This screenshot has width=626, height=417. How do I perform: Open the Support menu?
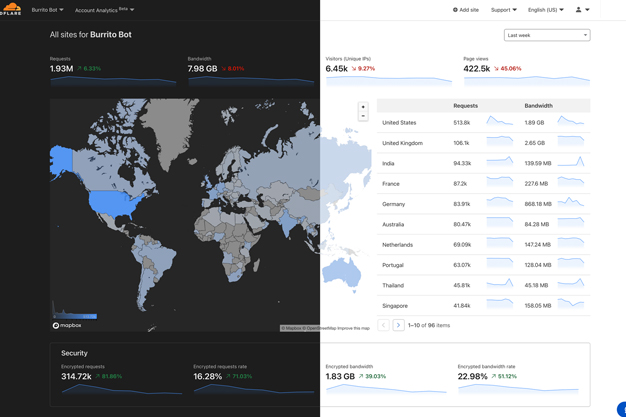[x=503, y=10]
